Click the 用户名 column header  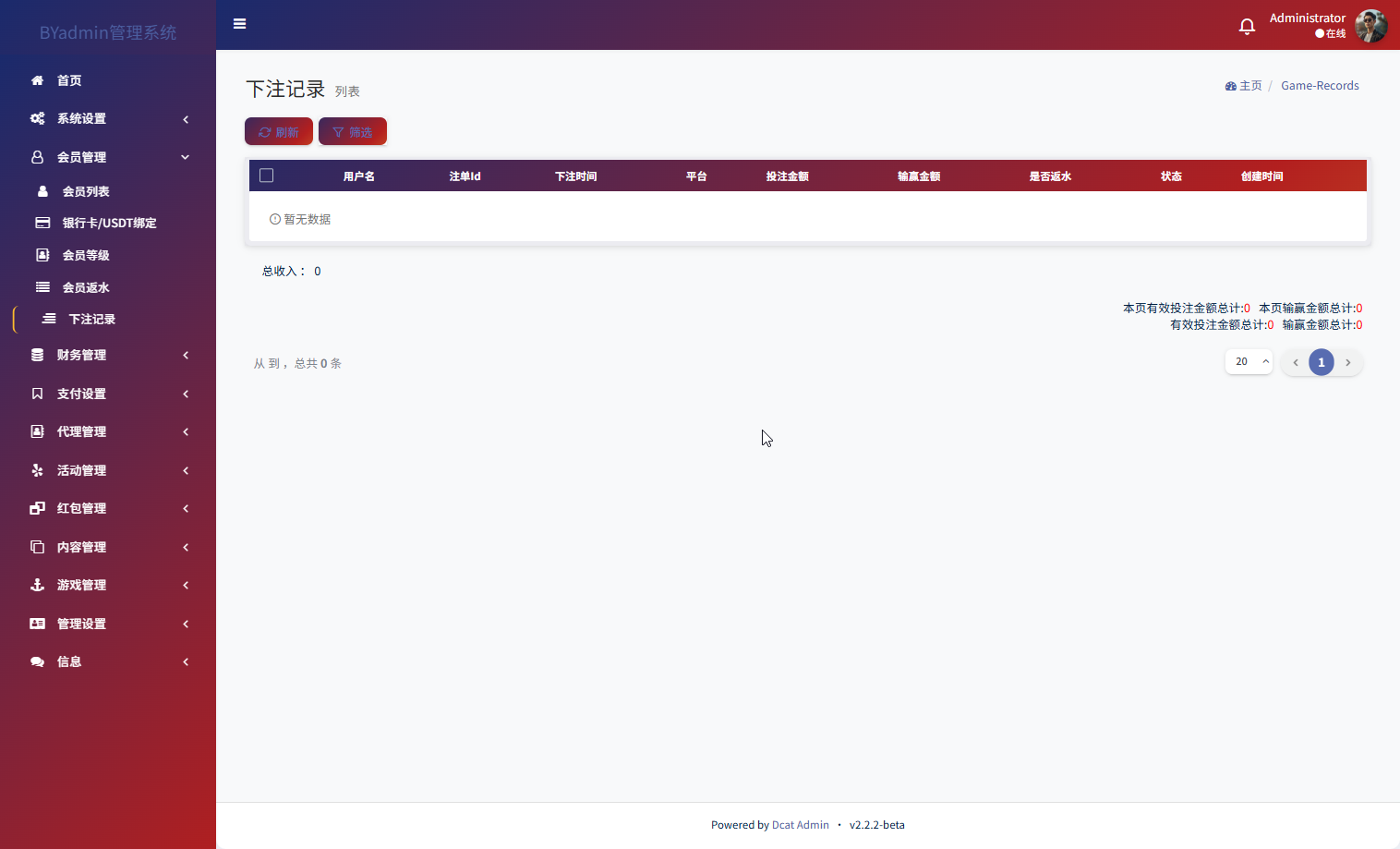[x=359, y=176]
